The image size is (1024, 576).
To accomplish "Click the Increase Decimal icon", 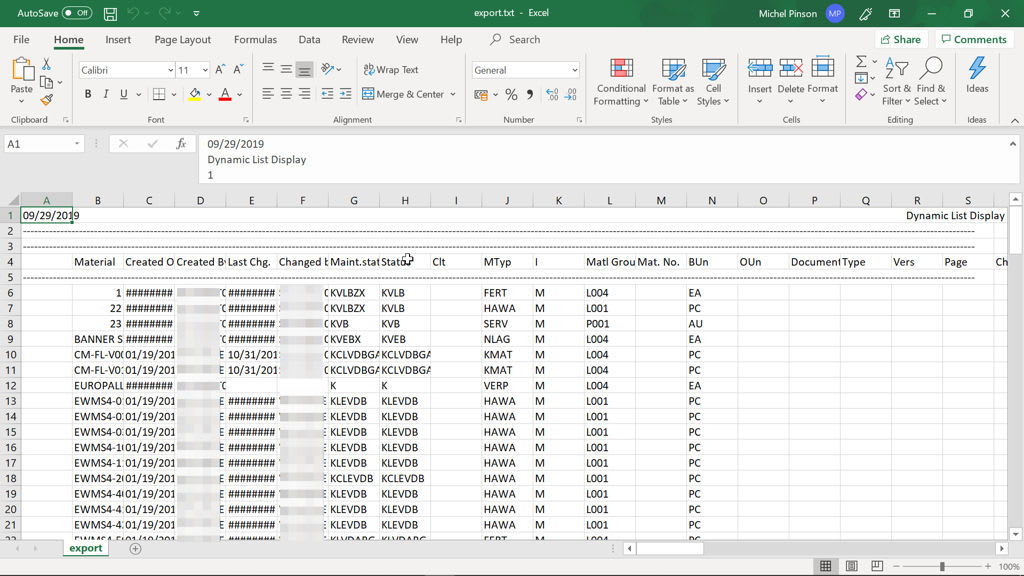I will point(551,93).
